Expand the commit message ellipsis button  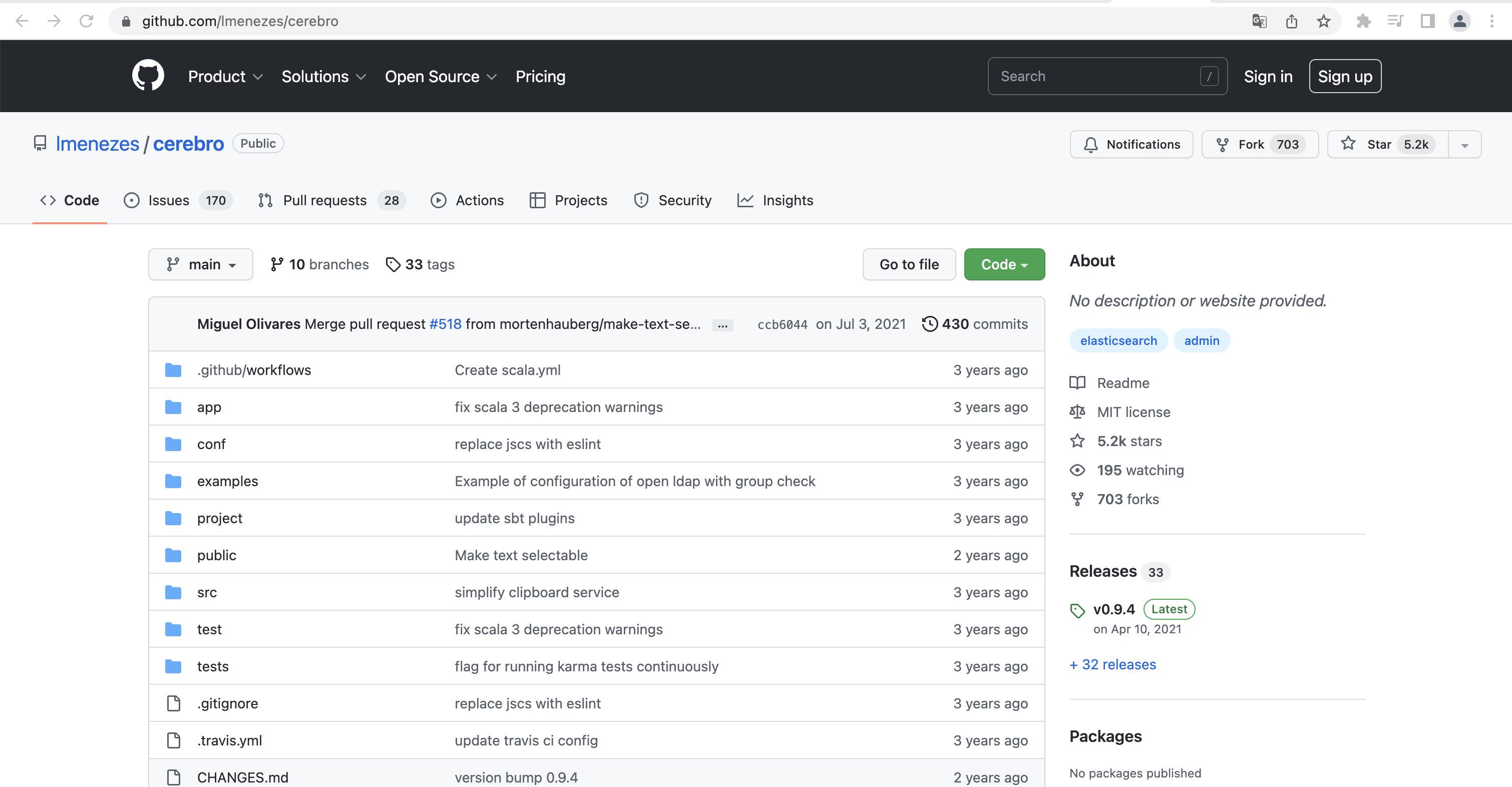[722, 325]
